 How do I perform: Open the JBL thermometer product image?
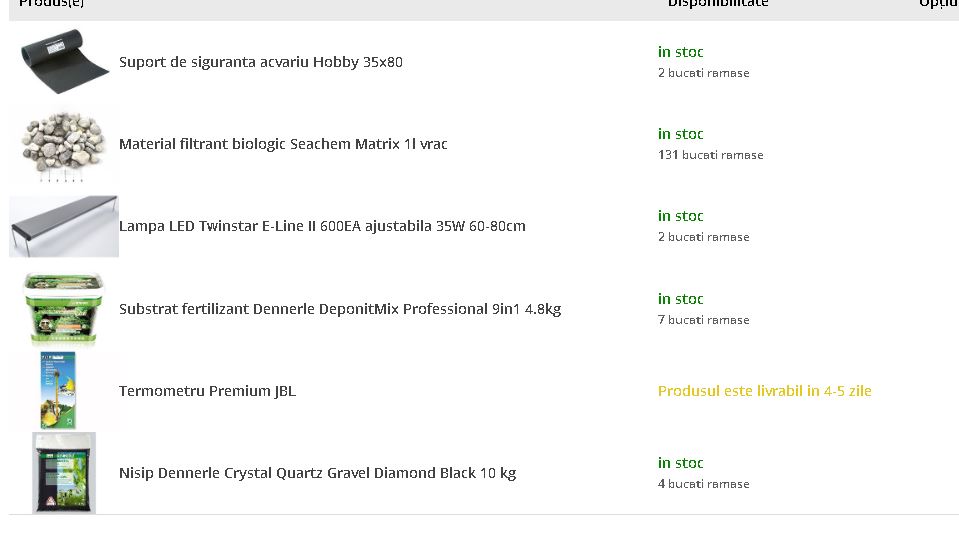pos(59,390)
